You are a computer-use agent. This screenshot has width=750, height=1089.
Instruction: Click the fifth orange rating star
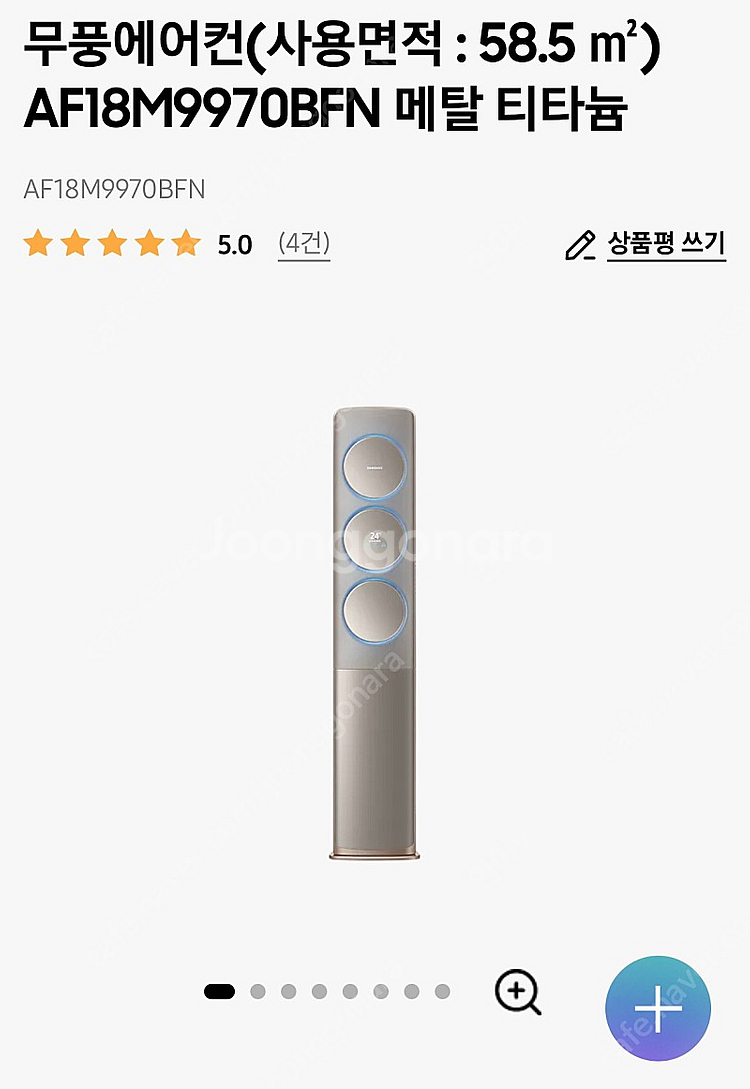185,244
